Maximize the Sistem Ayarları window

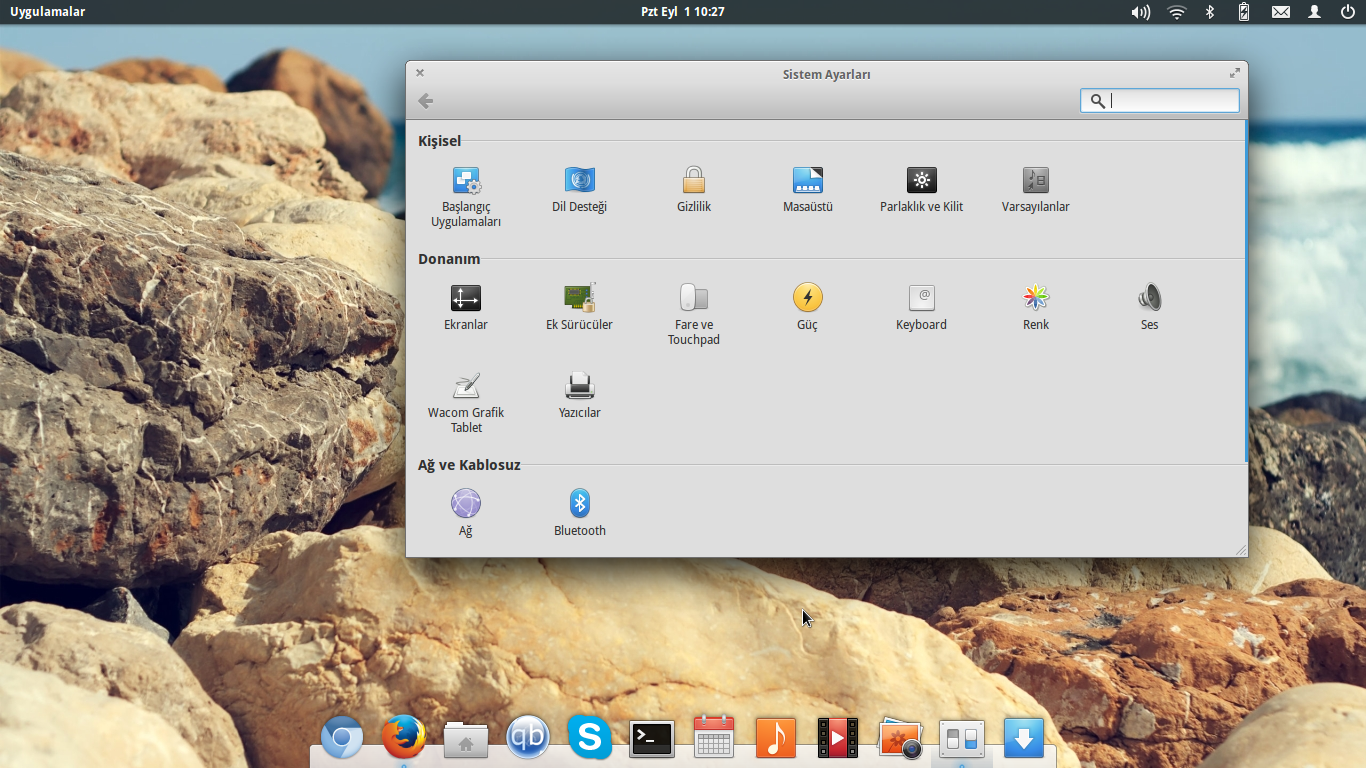coord(1235,73)
